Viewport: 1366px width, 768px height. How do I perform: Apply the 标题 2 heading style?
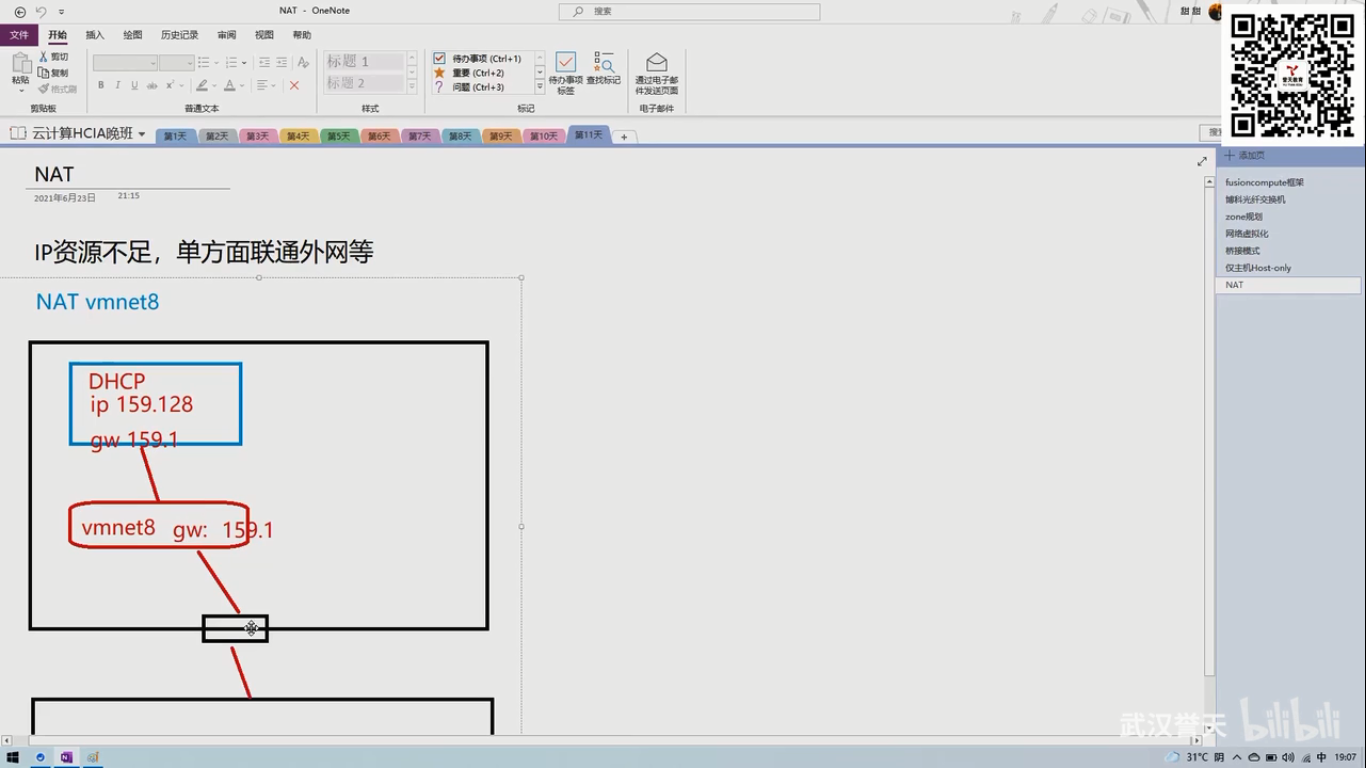click(364, 83)
